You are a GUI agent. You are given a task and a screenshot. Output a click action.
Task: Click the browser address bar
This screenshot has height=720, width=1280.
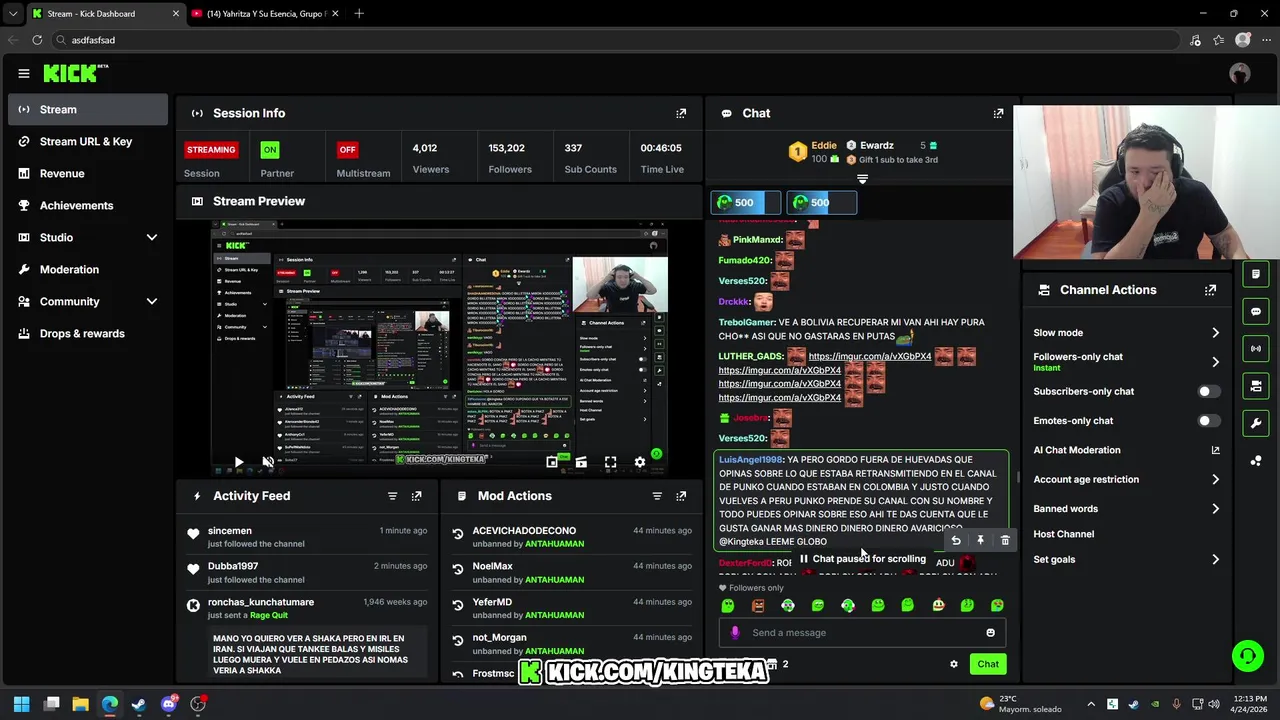click(x=615, y=40)
